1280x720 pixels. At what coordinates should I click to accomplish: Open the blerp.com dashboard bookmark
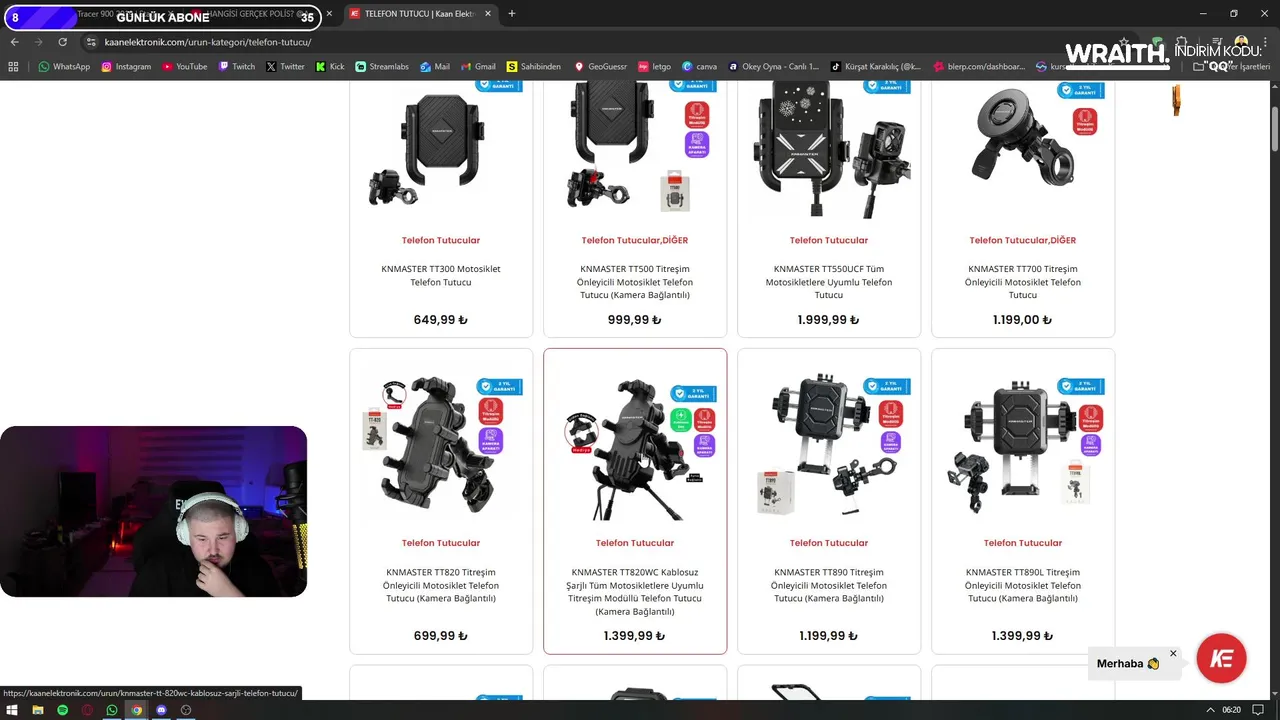coord(980,67)
